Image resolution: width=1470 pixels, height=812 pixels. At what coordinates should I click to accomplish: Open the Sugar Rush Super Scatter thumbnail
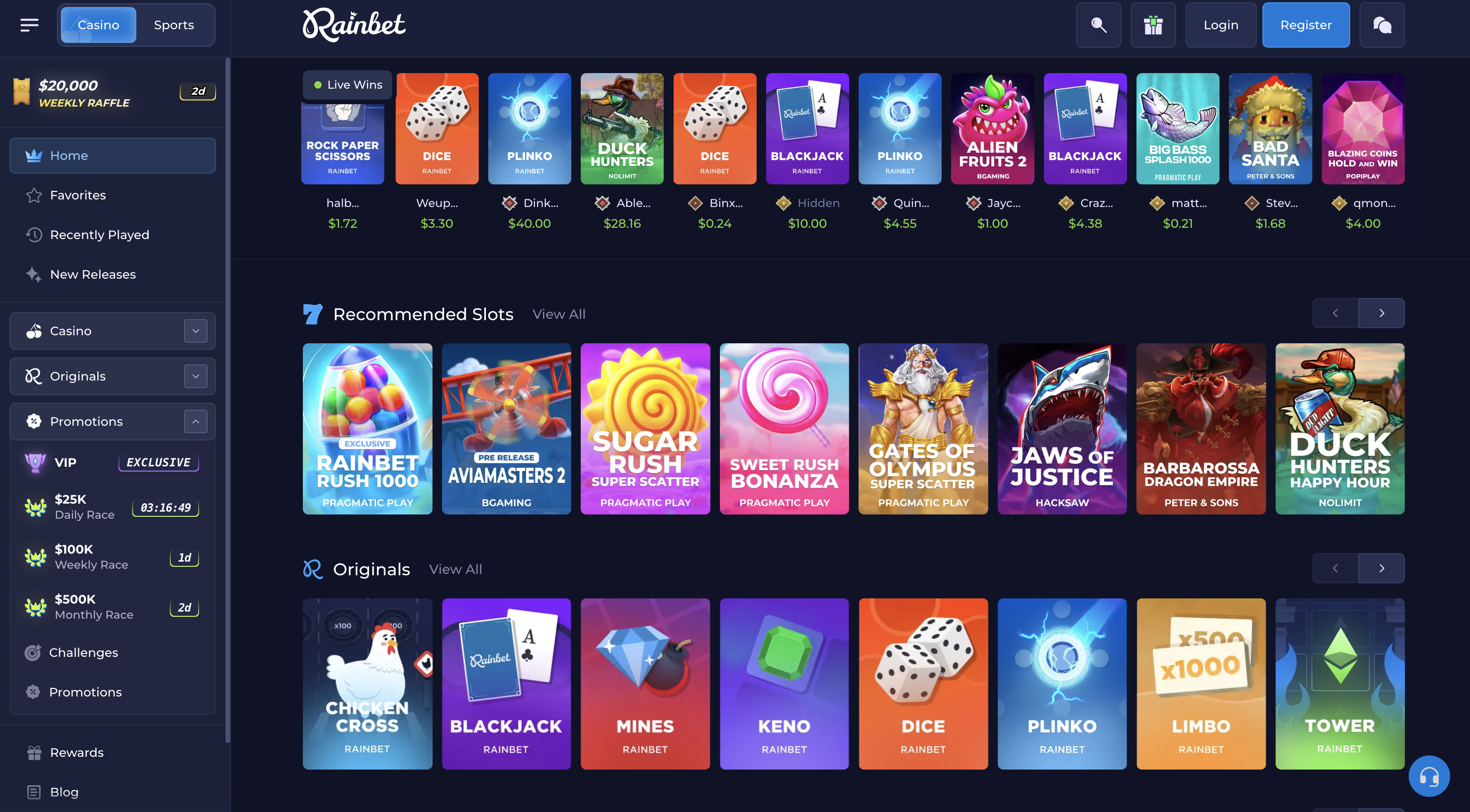[645, 429]
